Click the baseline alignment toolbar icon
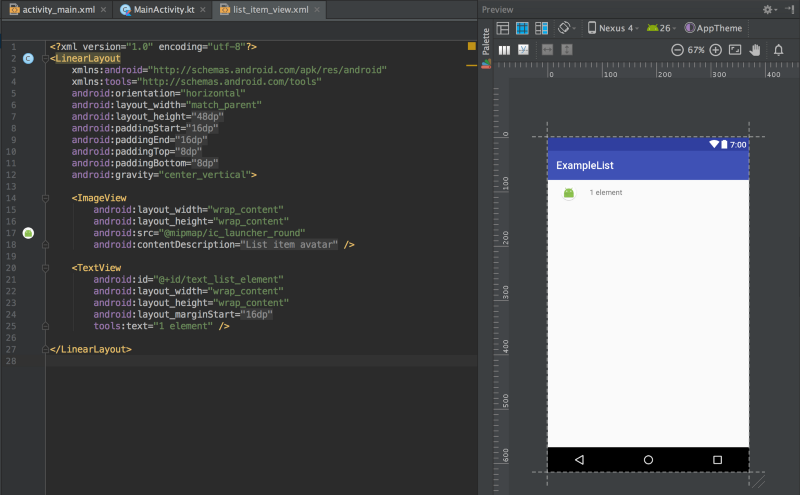Viewport: 800px width, 495px height. (x=523, y=50)
